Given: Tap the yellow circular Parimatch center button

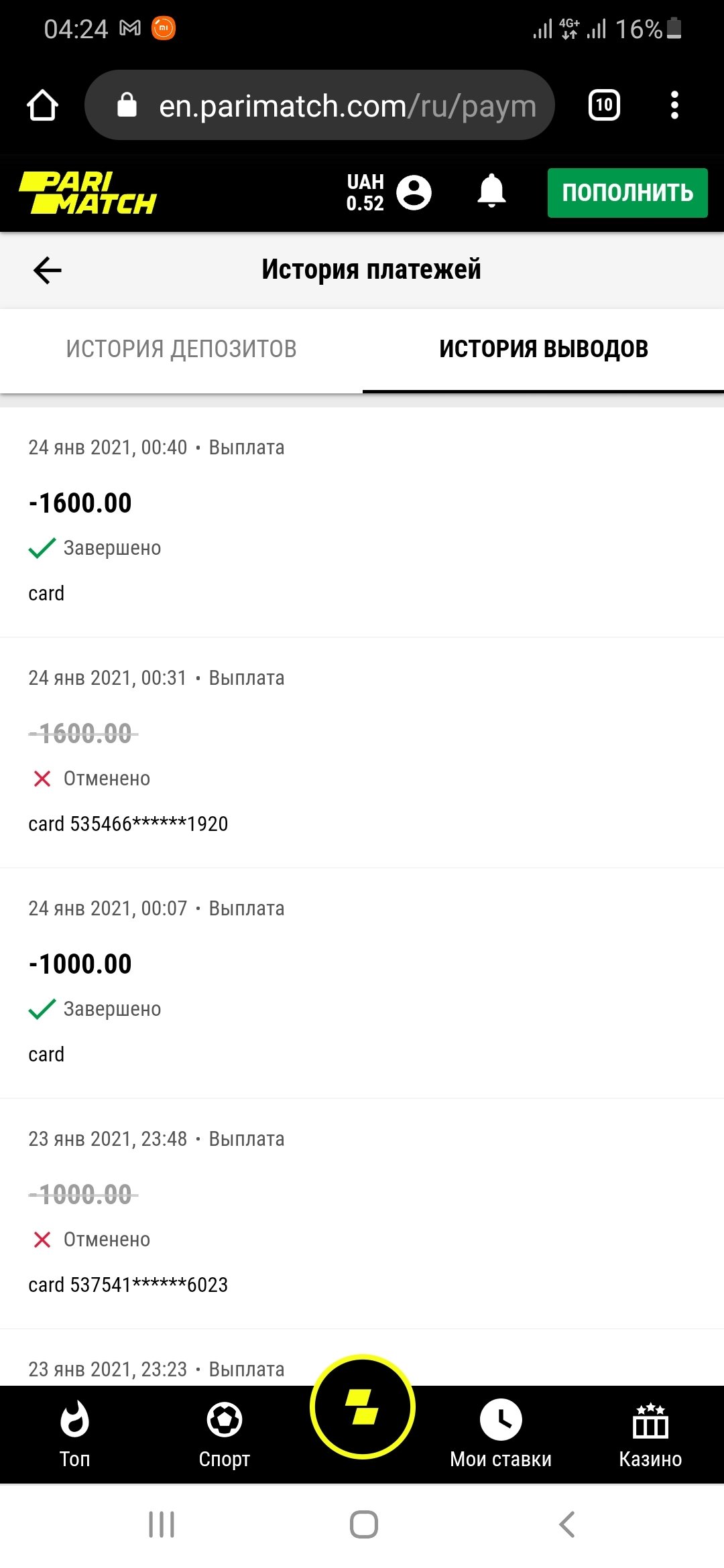Looking at the screenshot, I should click(x=363, y=1407).
